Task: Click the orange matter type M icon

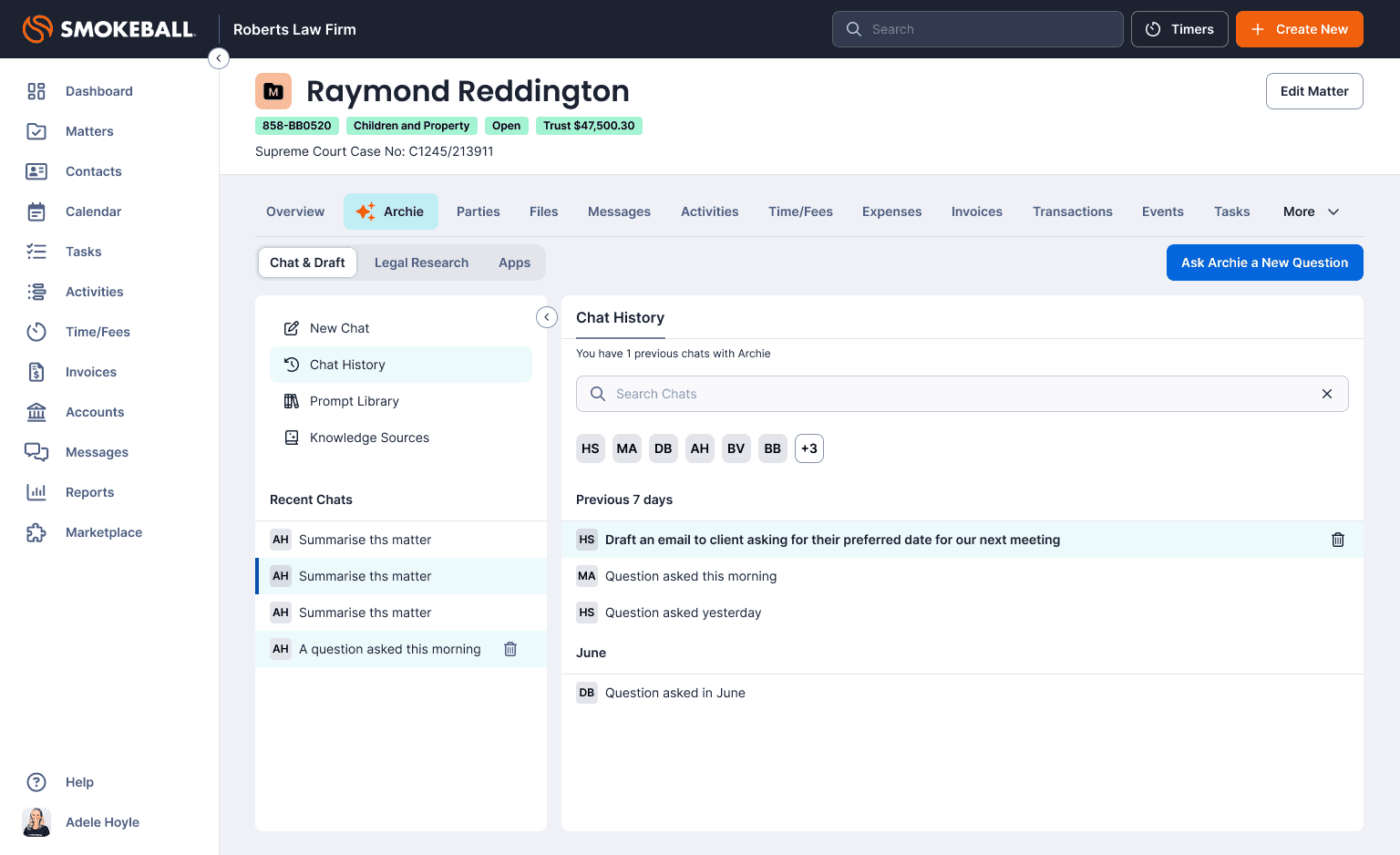Action: pos(273,91)
